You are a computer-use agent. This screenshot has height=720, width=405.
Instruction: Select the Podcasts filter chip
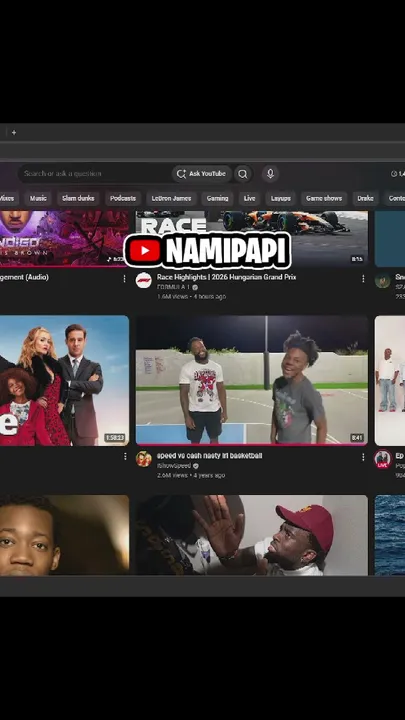[x=123, y=198]
